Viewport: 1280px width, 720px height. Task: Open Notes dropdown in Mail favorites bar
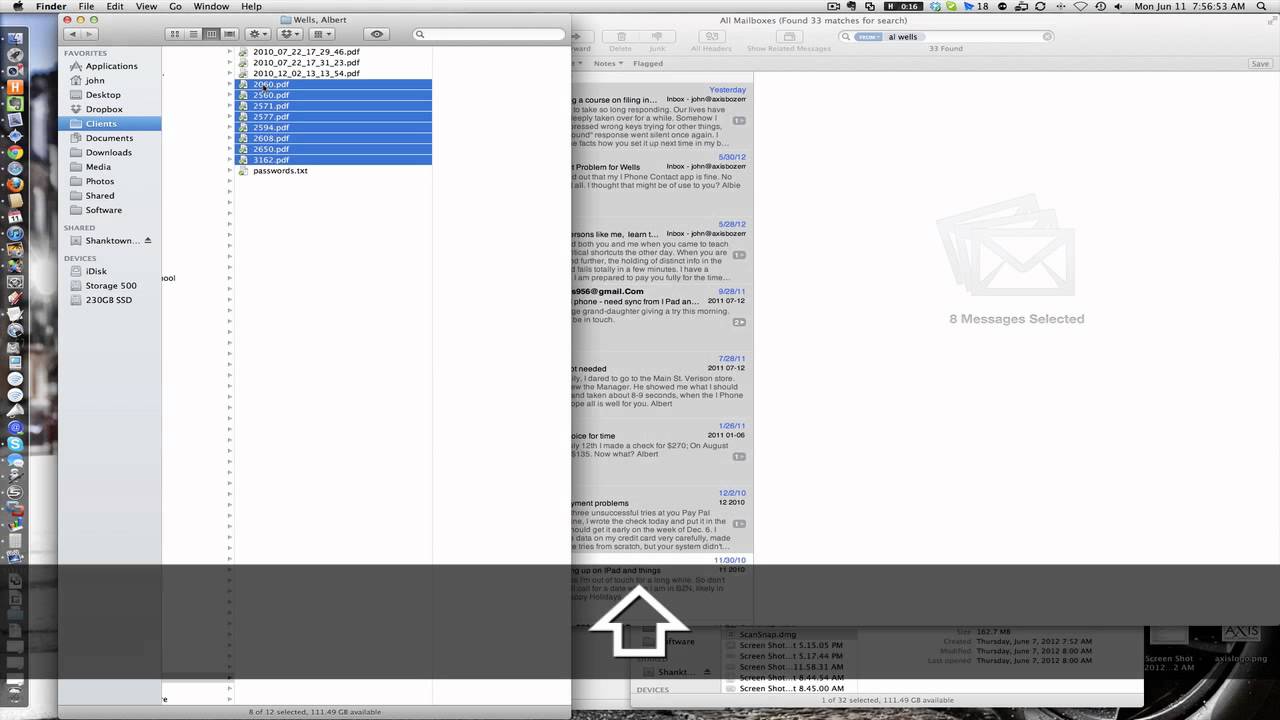[608, 63]
